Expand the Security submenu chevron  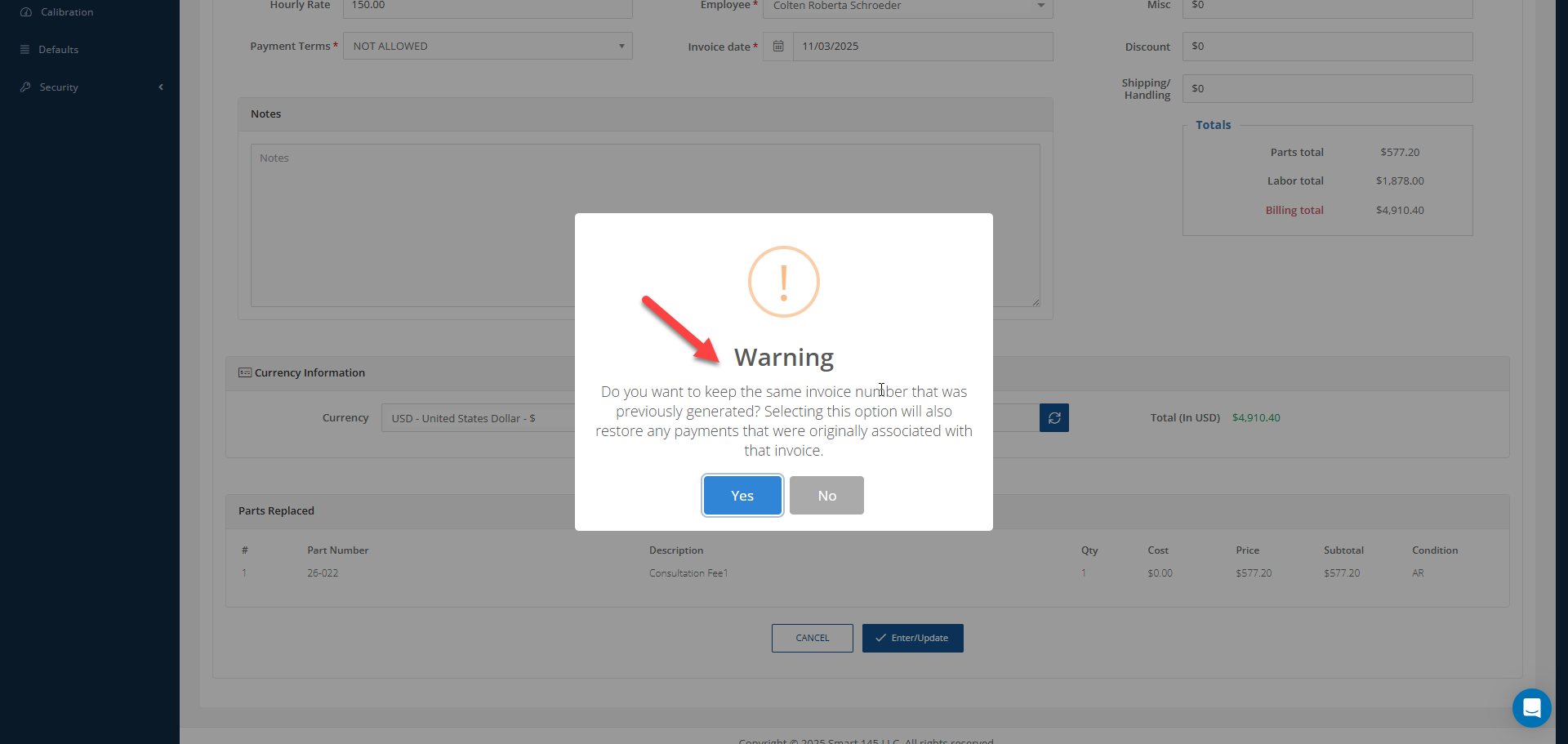coord(161,87)
